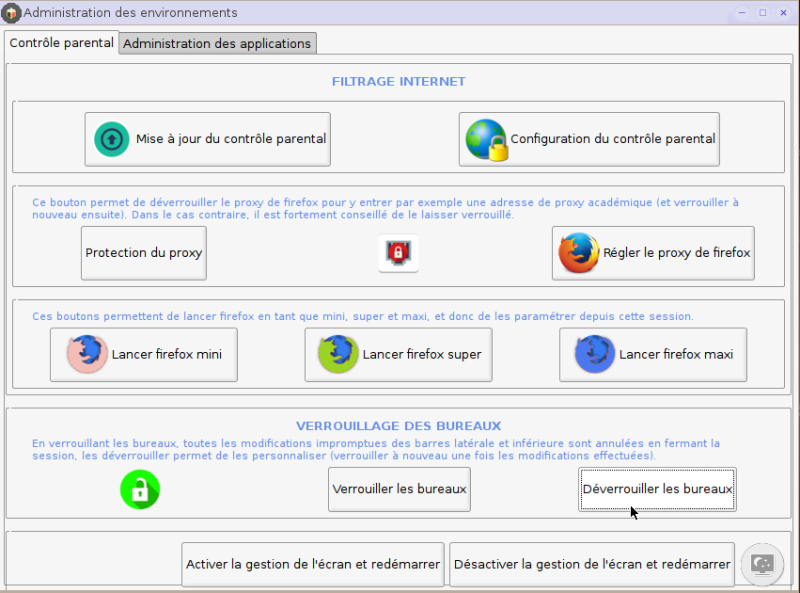Screen dimensions: 800x593
Task: Switch to the Contrôle parental tab
Action: pyautogui.click(x=62, y=43)
